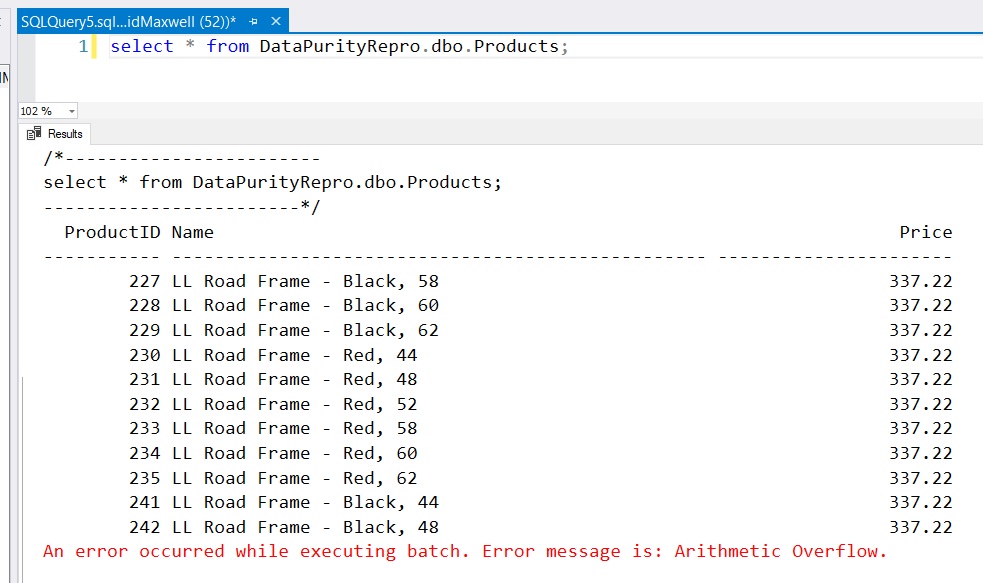This screenshot has height=583, width=983.
Task: Click the yellow change-tracking bar next to line 1
Action: click(x=92, y=46)
